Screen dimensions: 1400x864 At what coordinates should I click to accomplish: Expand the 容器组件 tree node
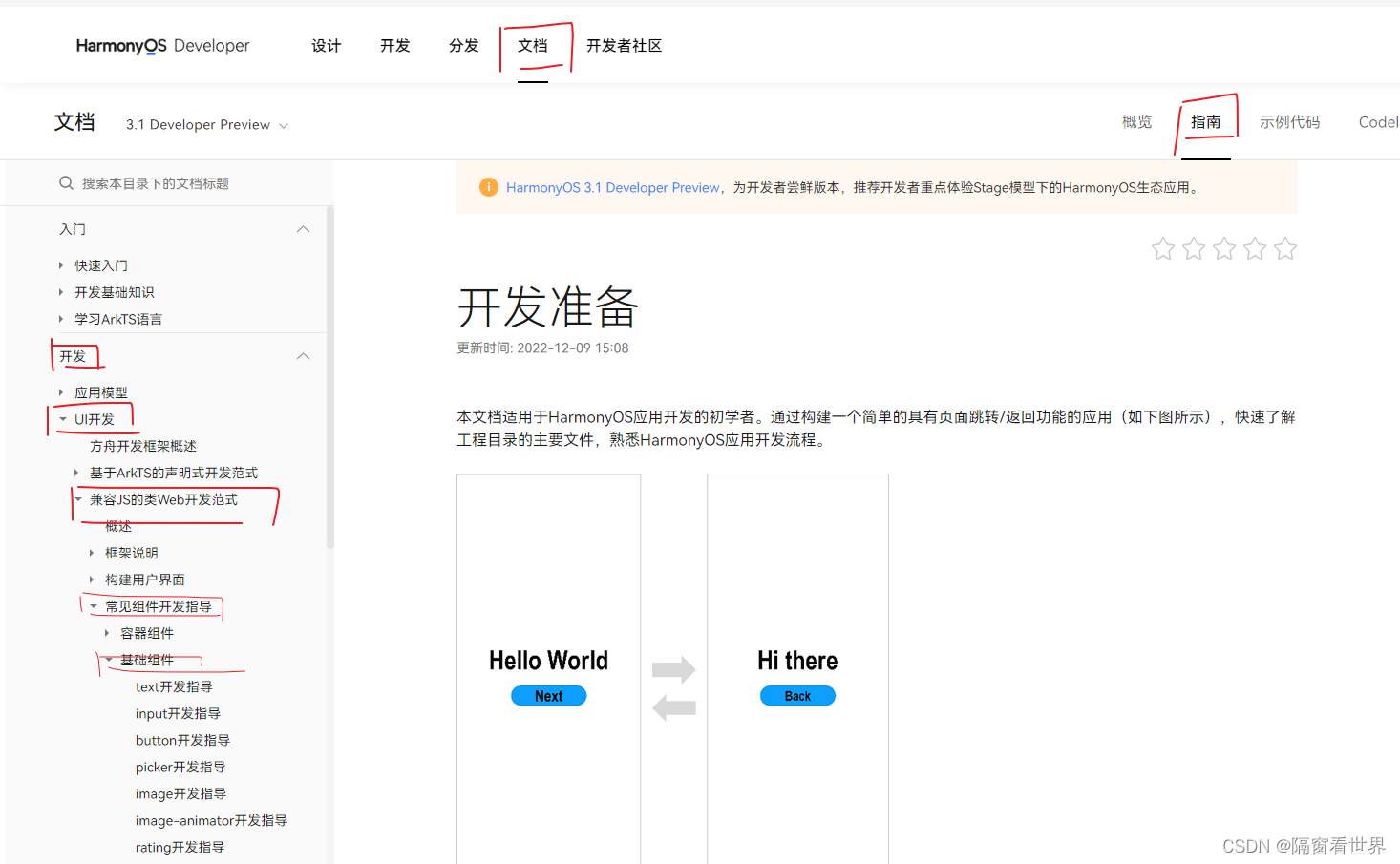coord(107,633)
